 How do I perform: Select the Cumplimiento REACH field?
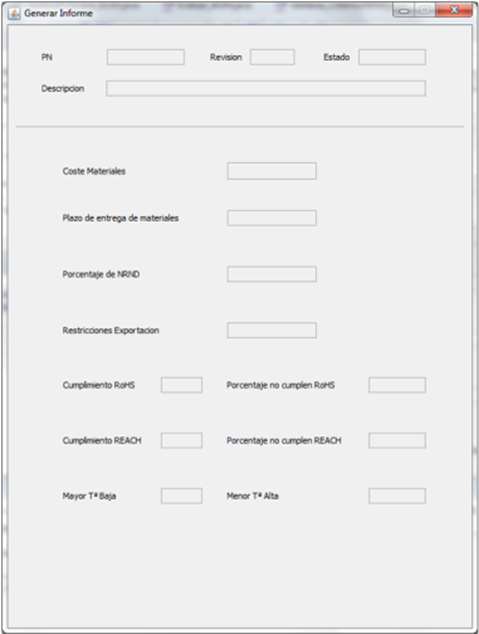(181, 440)
